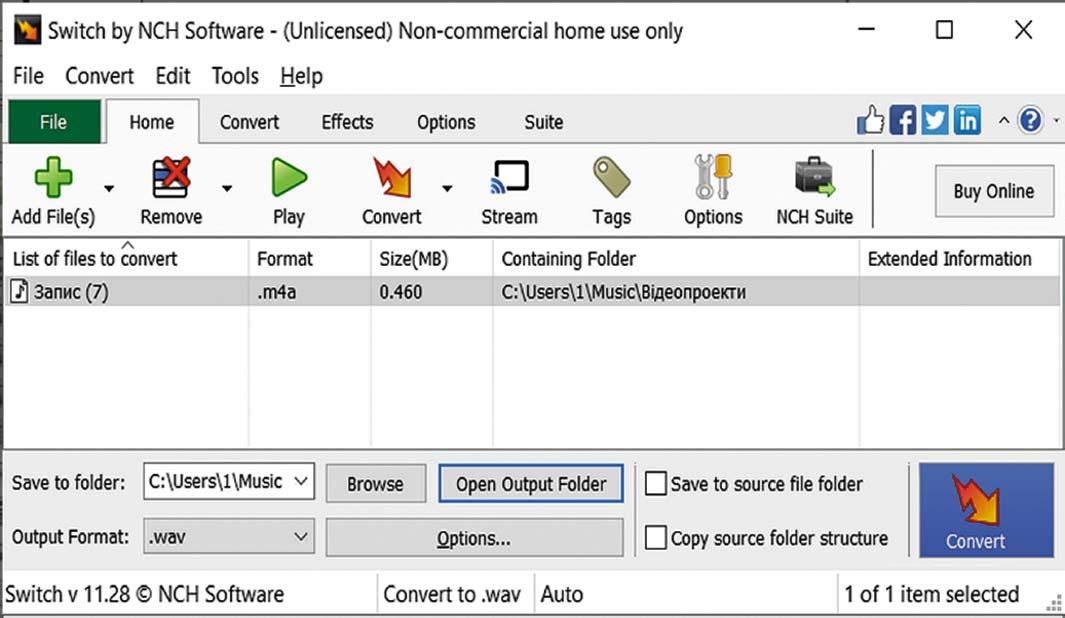Select the Запис (7) file row

pyautogui.click(x=532, y=291)
